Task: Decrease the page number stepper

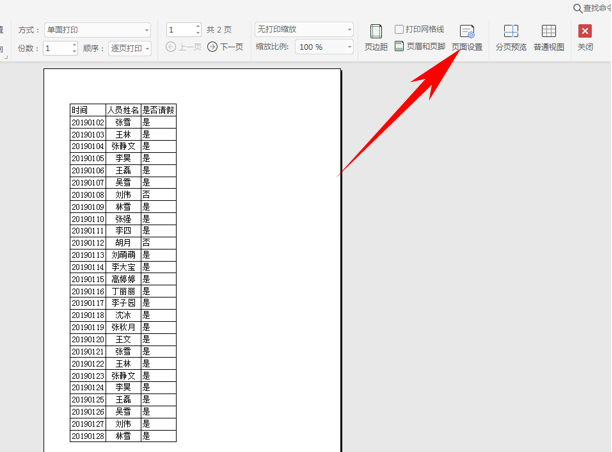Action: click(198, 32)
